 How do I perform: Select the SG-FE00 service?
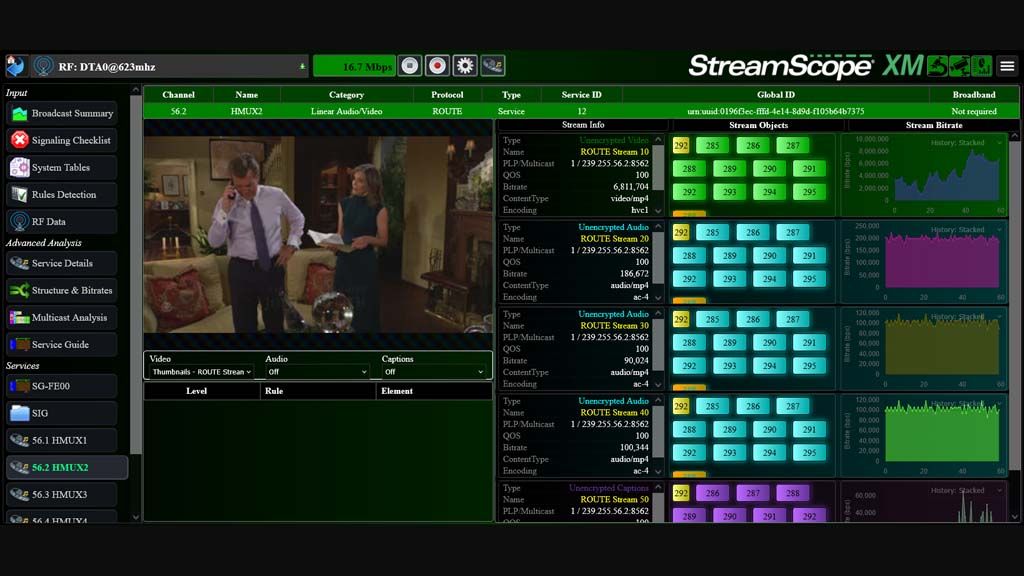coord(62,387)
